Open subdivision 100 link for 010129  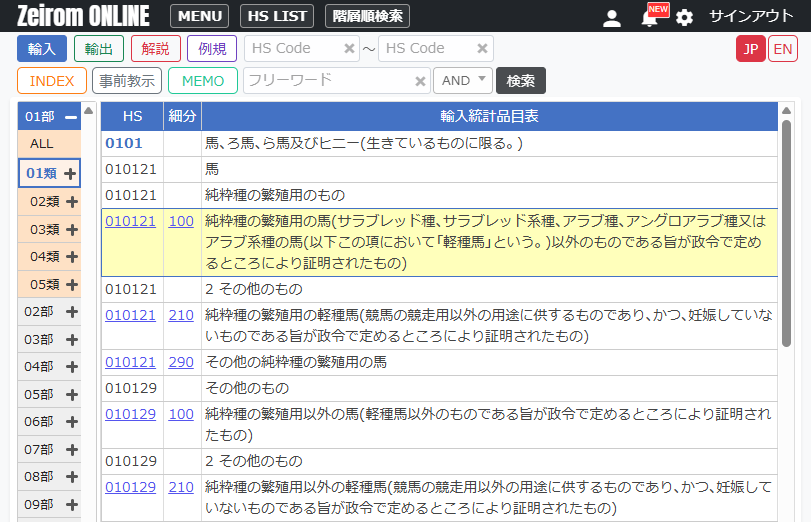click(x=181, y=414)
